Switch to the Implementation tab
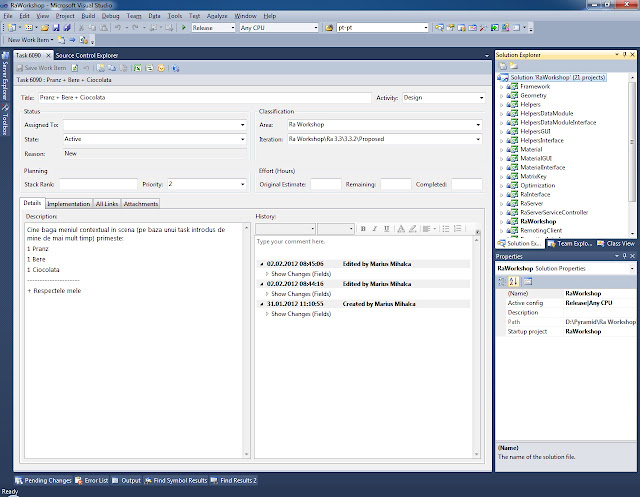The width and height of the screenshot is (640, 497). click(x=69, y=204)
